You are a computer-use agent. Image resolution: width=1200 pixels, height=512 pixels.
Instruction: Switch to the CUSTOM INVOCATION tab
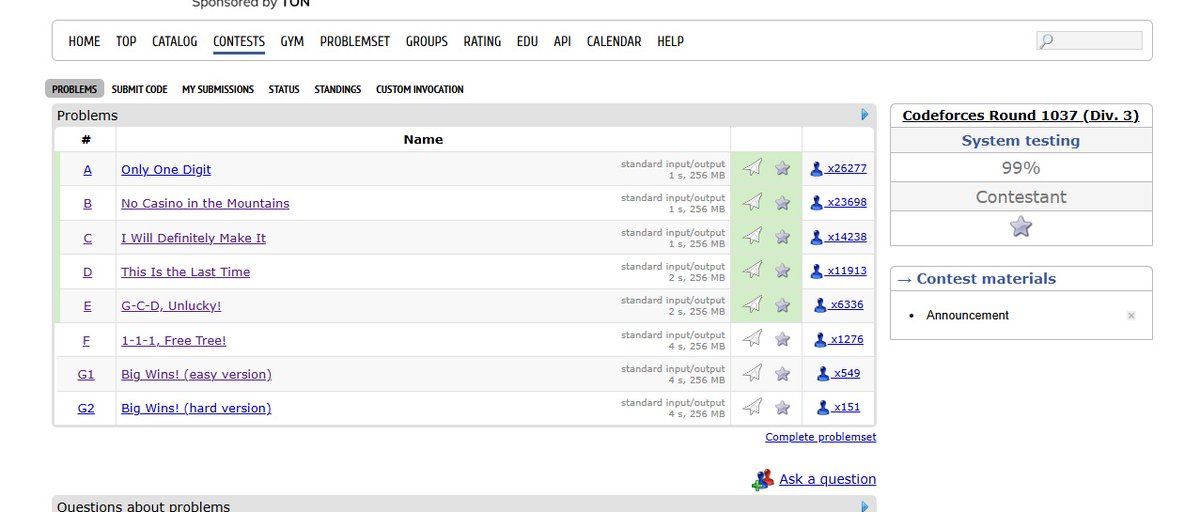420,89
